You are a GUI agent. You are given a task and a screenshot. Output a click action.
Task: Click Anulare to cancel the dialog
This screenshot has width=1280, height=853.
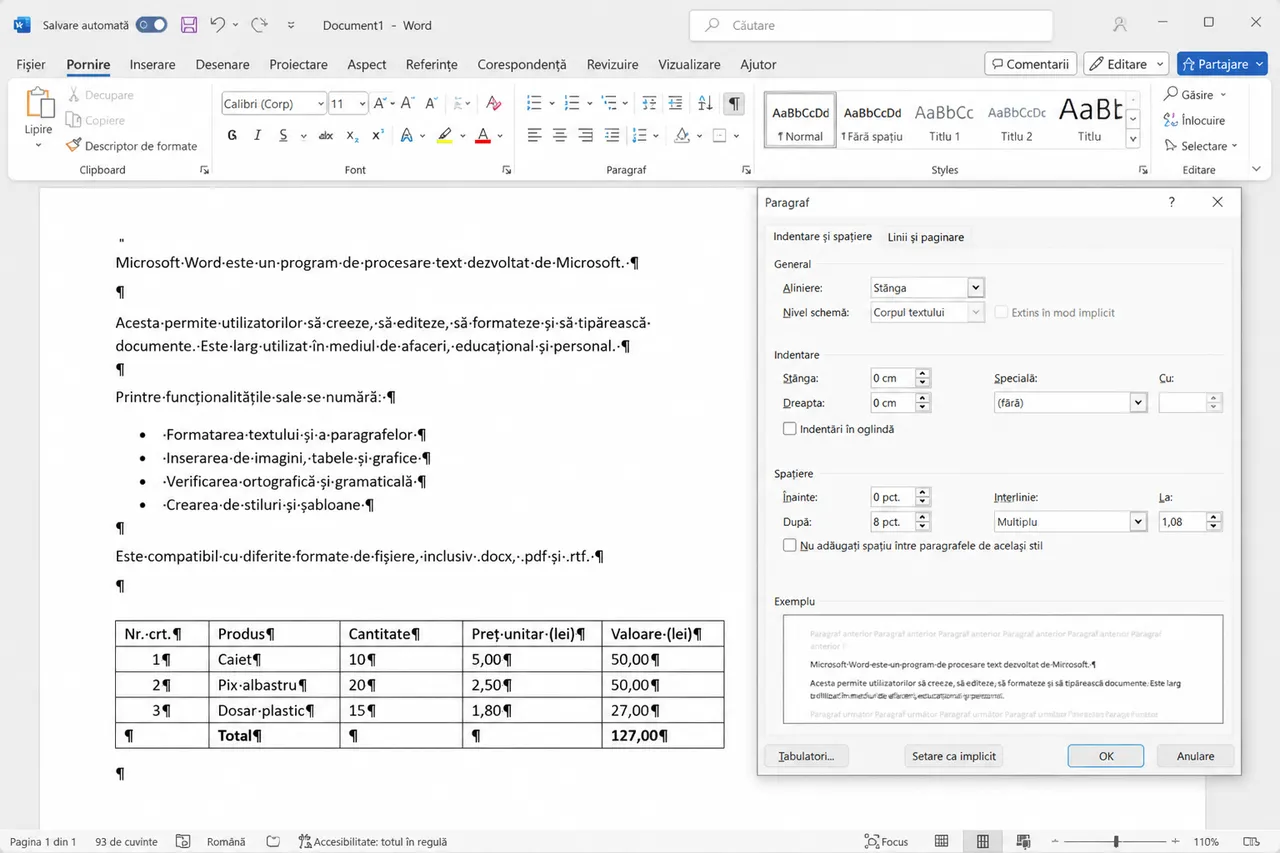point(1195,756)
